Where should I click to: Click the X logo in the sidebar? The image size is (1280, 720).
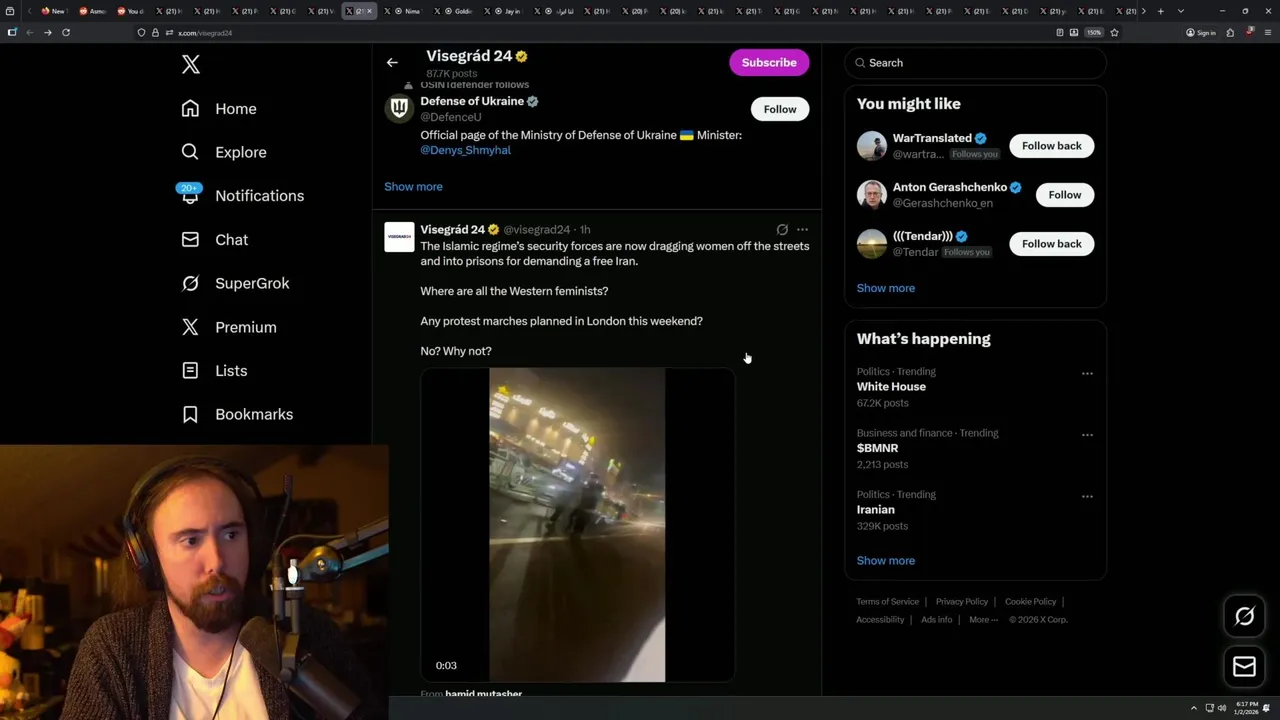[191, 65]
